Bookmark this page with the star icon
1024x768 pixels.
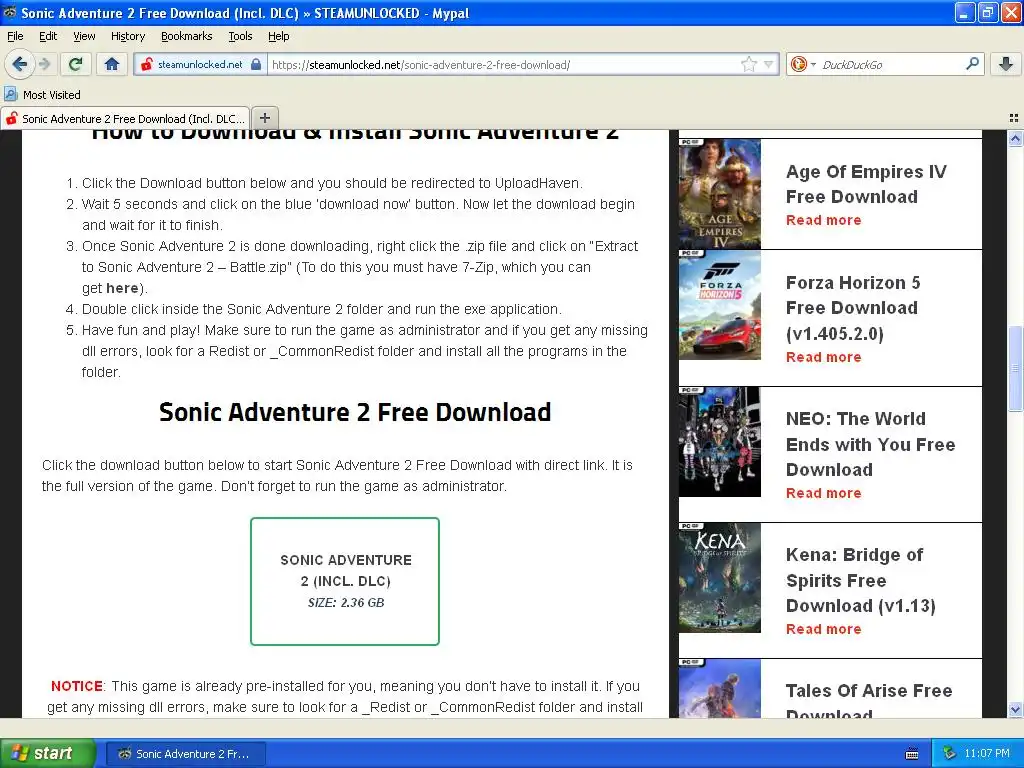click(x=748, y=65)
